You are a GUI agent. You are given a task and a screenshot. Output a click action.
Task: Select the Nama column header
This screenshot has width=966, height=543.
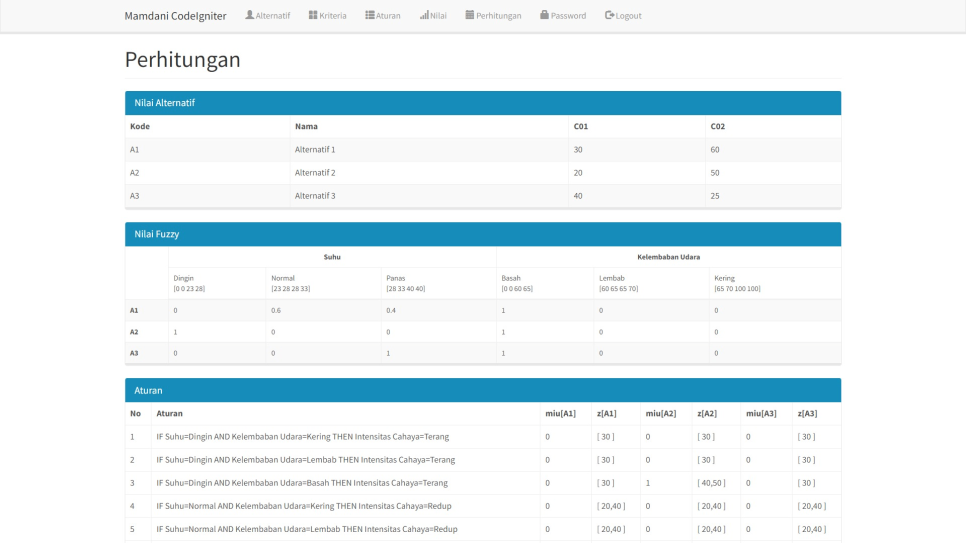click(x=306, y=127)
